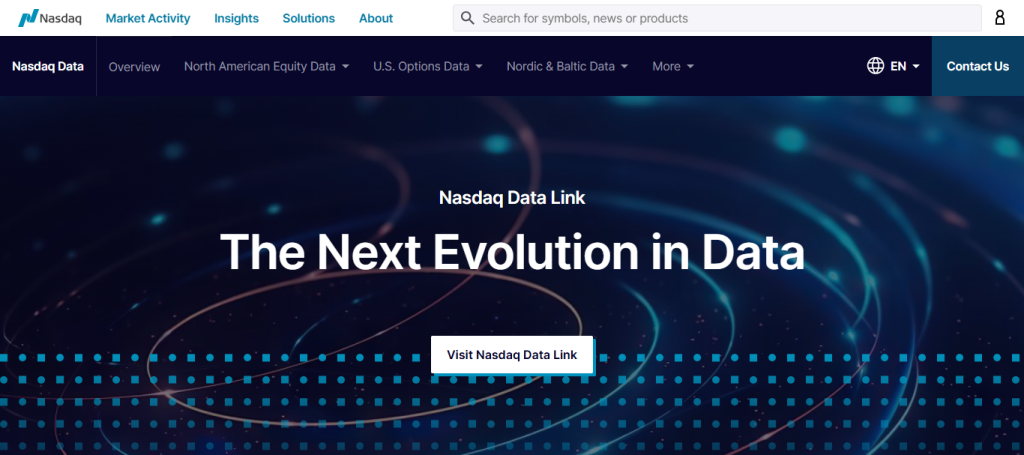
Task: Open the EN language selector
Action: coord(905,66)
